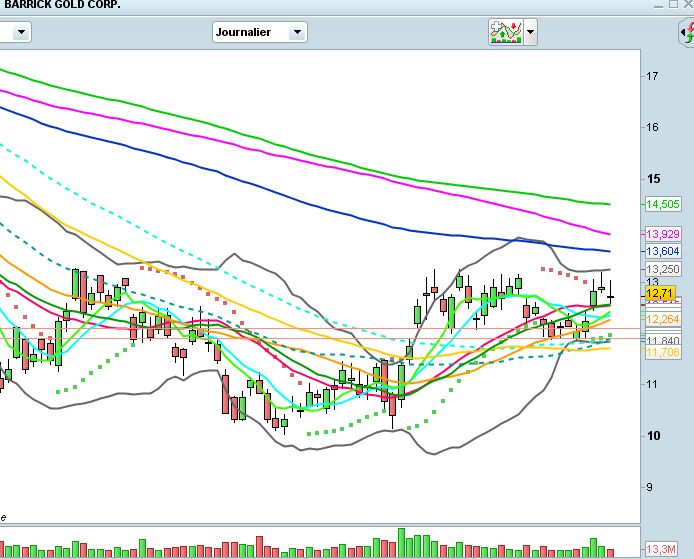This screenshot has width=694, height=559.
Task: Click the yellow 12,71 current price label
Action: [x=660, y=293]
